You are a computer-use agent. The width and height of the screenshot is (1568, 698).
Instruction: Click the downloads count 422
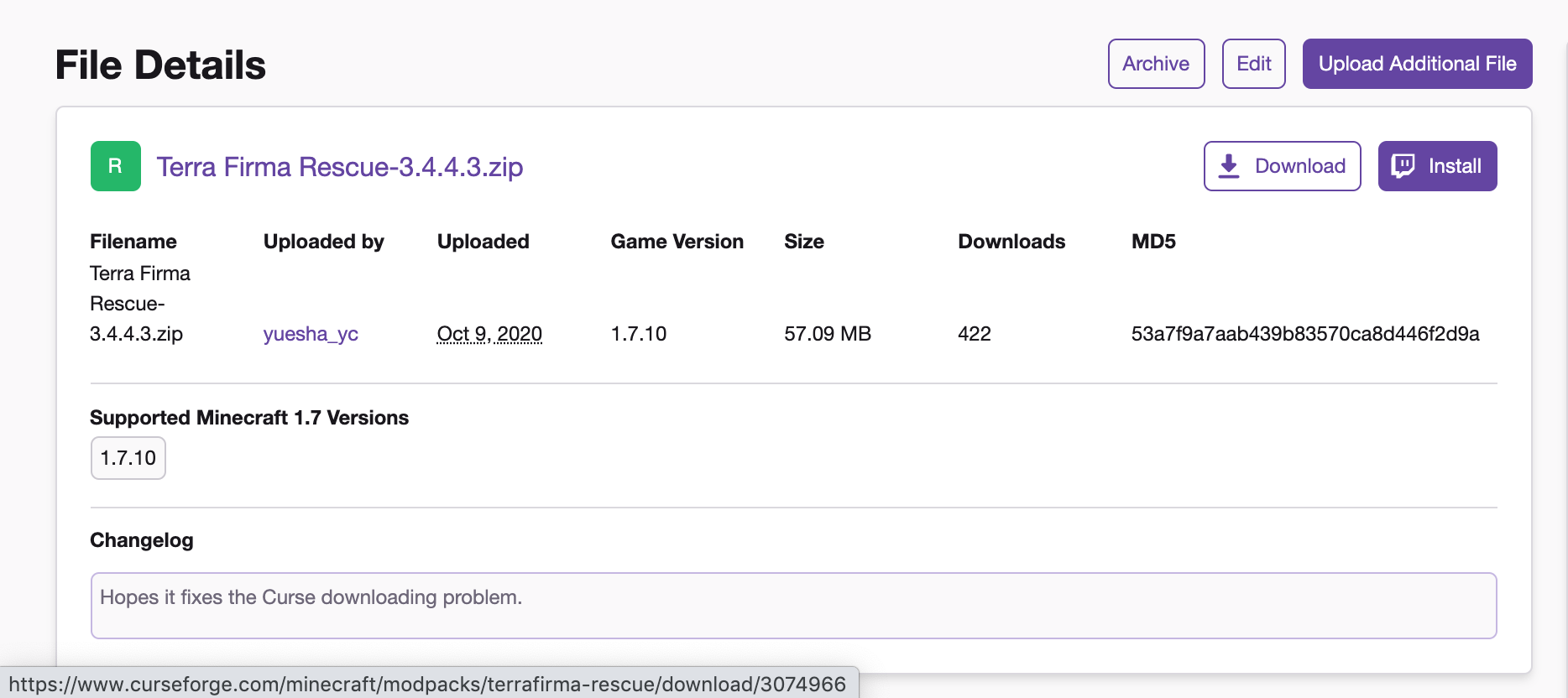(975, 334)
